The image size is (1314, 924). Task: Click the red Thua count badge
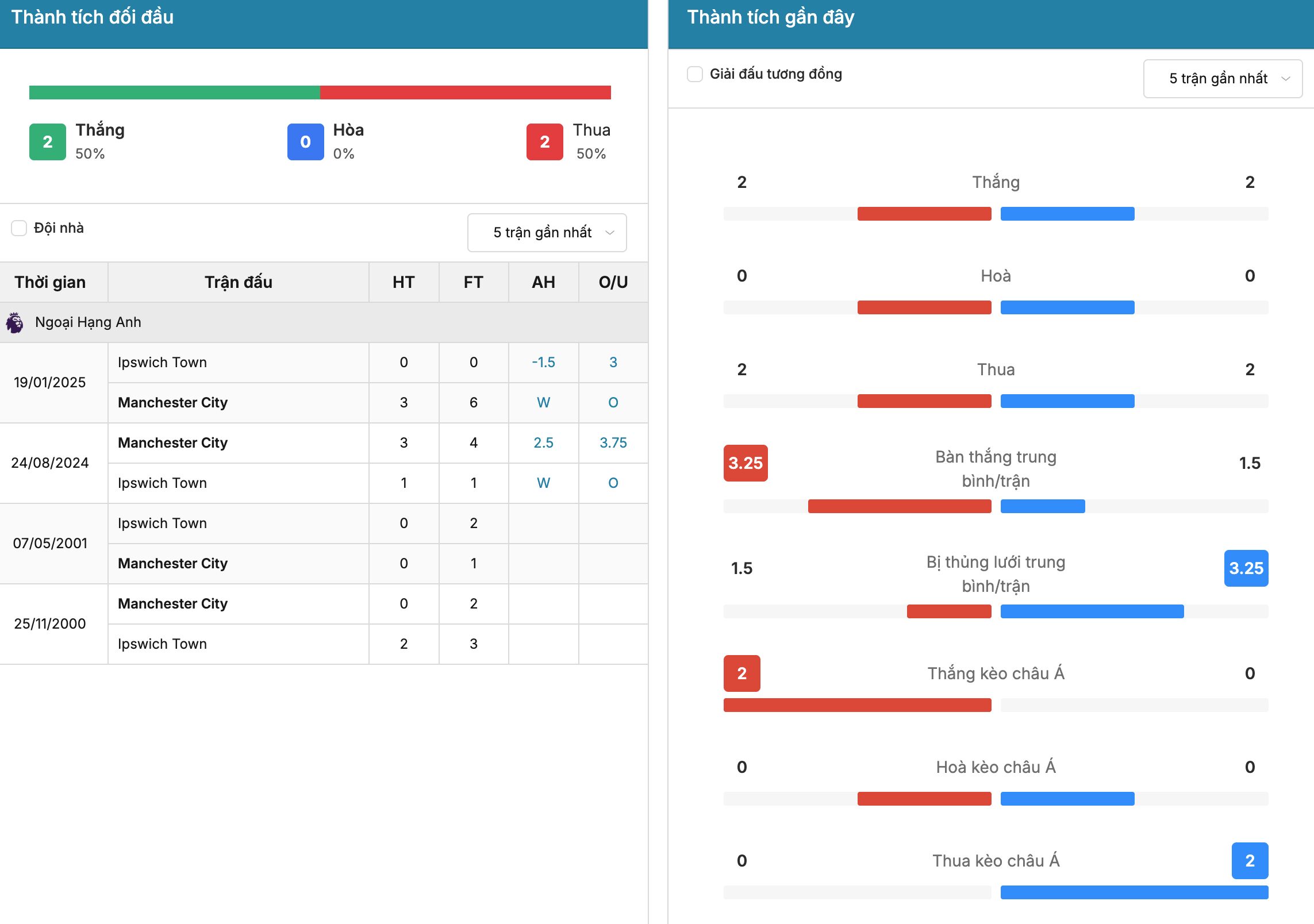tap(545, 142)
